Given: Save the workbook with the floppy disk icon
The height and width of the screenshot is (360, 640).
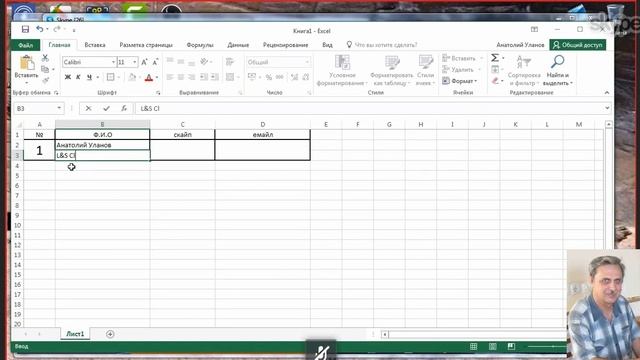Looking at the screenshot, I should pos(25,29).
